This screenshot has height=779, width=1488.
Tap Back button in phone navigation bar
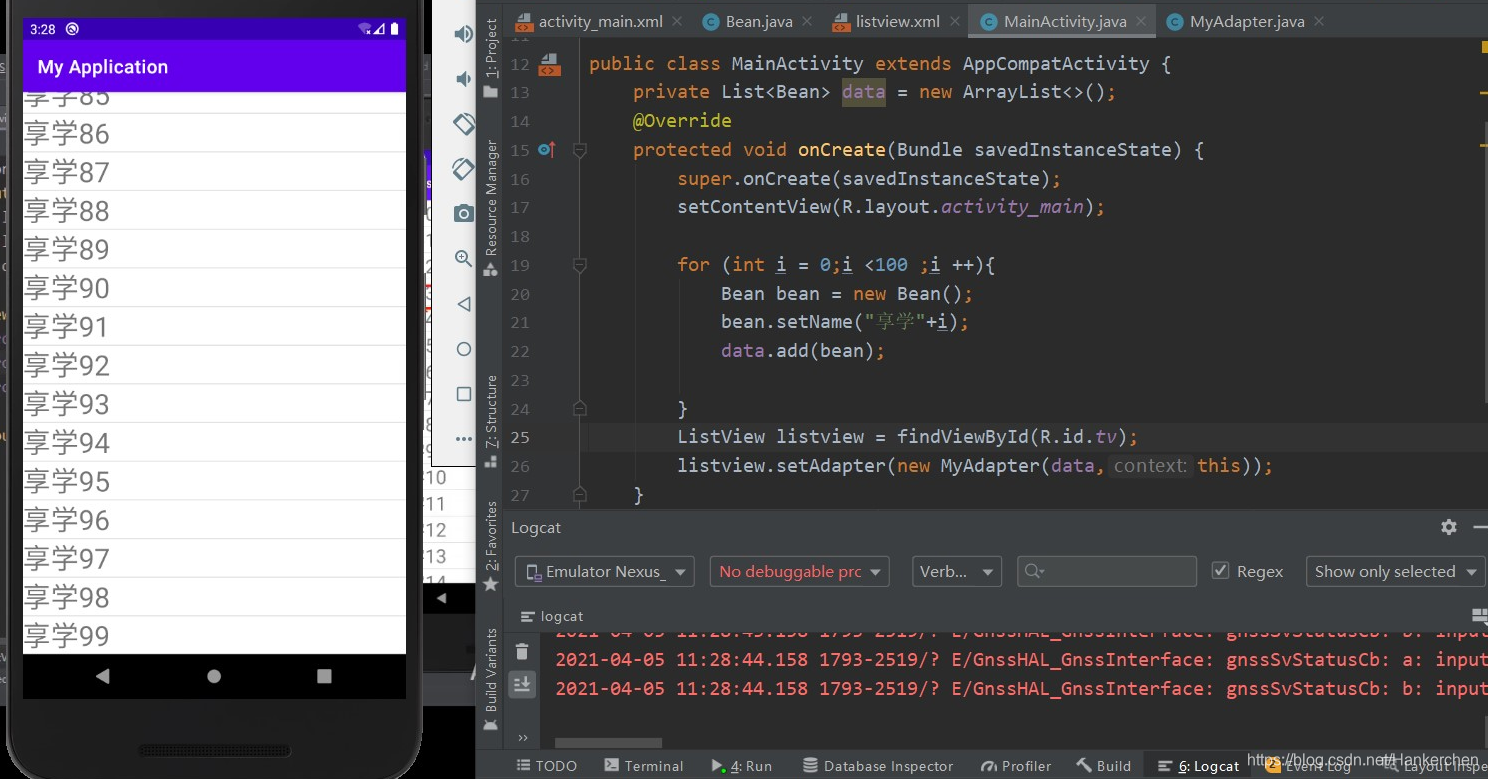(x=102, y=676)
